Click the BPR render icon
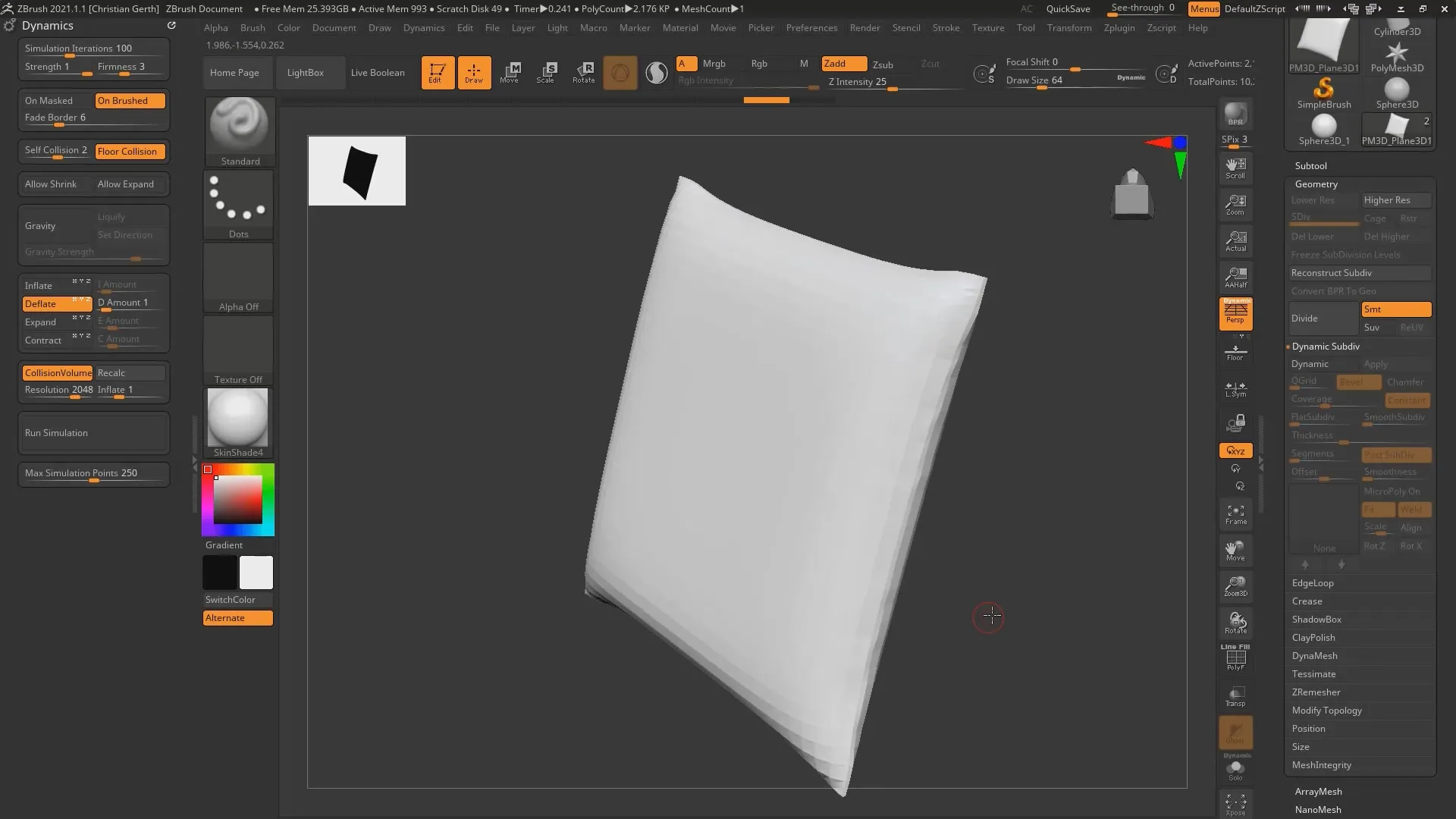The height and width of the screenshot is (819, 1456). pos(1235,115)
